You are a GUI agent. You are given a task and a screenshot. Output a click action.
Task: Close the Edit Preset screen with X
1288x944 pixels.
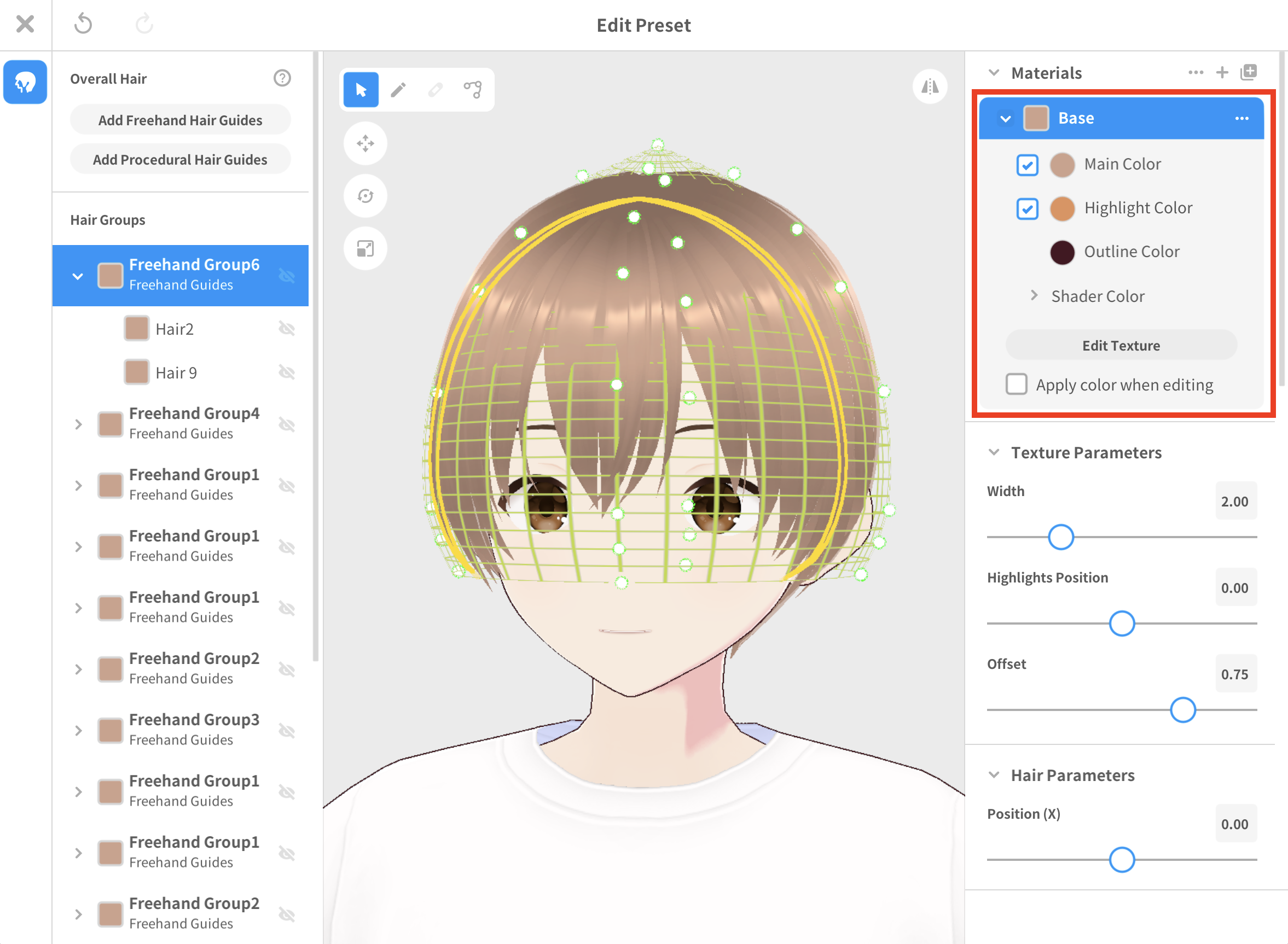tap(25, 24)
